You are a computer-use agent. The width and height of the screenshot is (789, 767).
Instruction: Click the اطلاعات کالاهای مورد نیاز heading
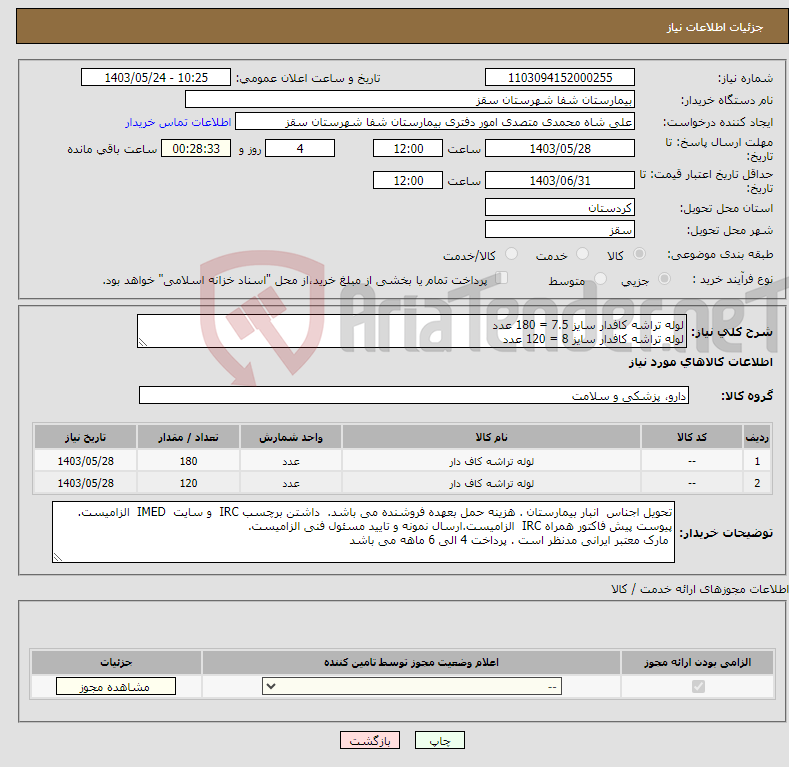(700, 362)
